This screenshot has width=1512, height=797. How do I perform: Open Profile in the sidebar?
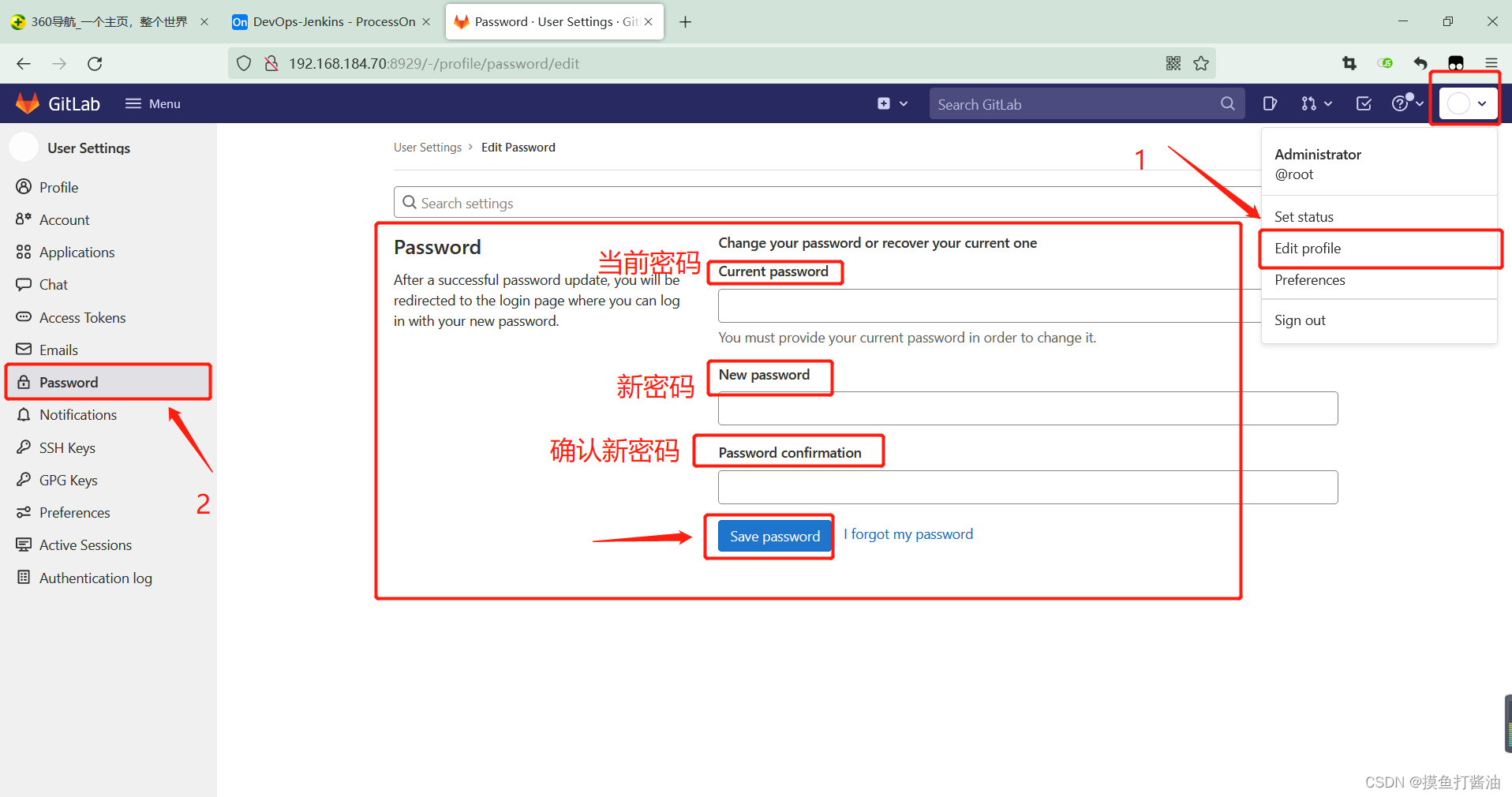click(108, 187)
